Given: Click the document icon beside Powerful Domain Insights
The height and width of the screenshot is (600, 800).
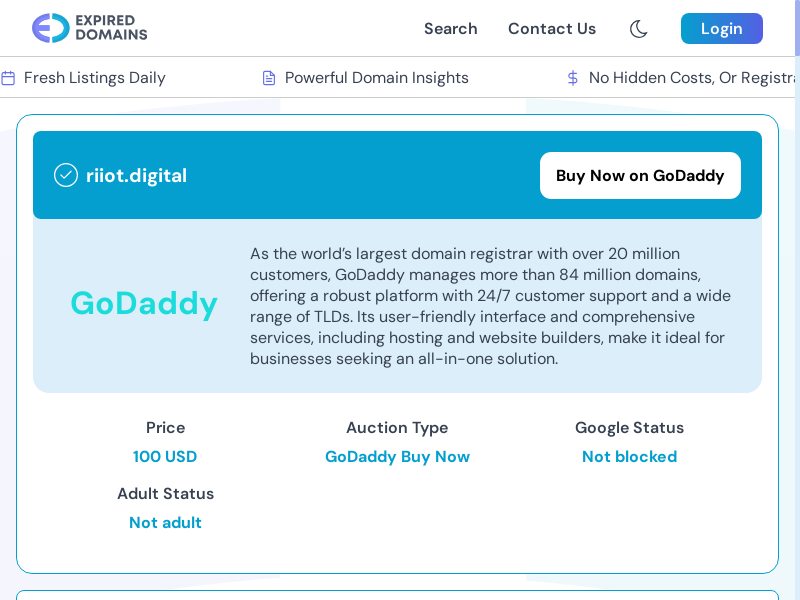Looking at the screenshot, I should pos(268,78).
